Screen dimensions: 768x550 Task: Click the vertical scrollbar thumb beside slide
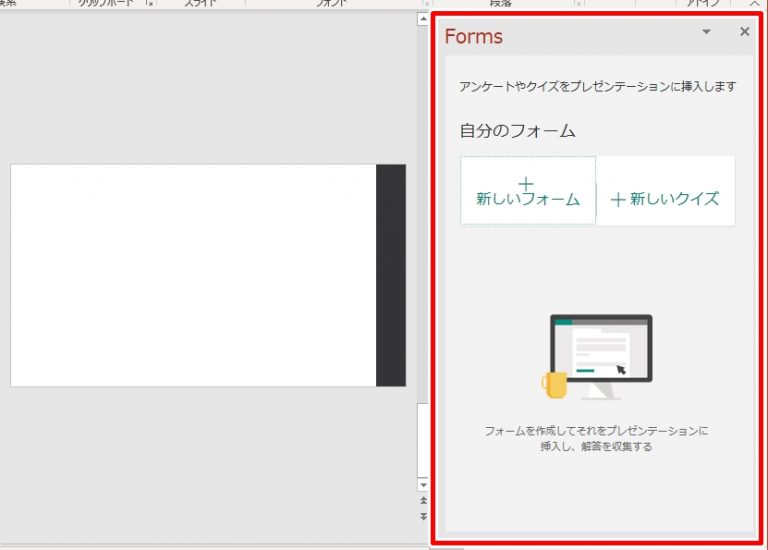click(x=423, y=440)
